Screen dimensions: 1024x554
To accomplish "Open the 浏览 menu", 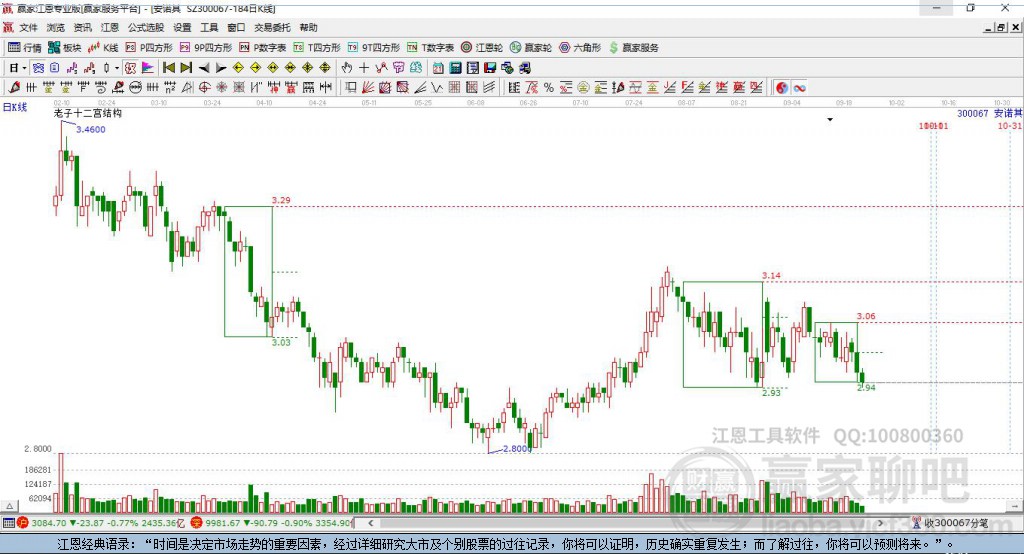I will click(56, 27).
